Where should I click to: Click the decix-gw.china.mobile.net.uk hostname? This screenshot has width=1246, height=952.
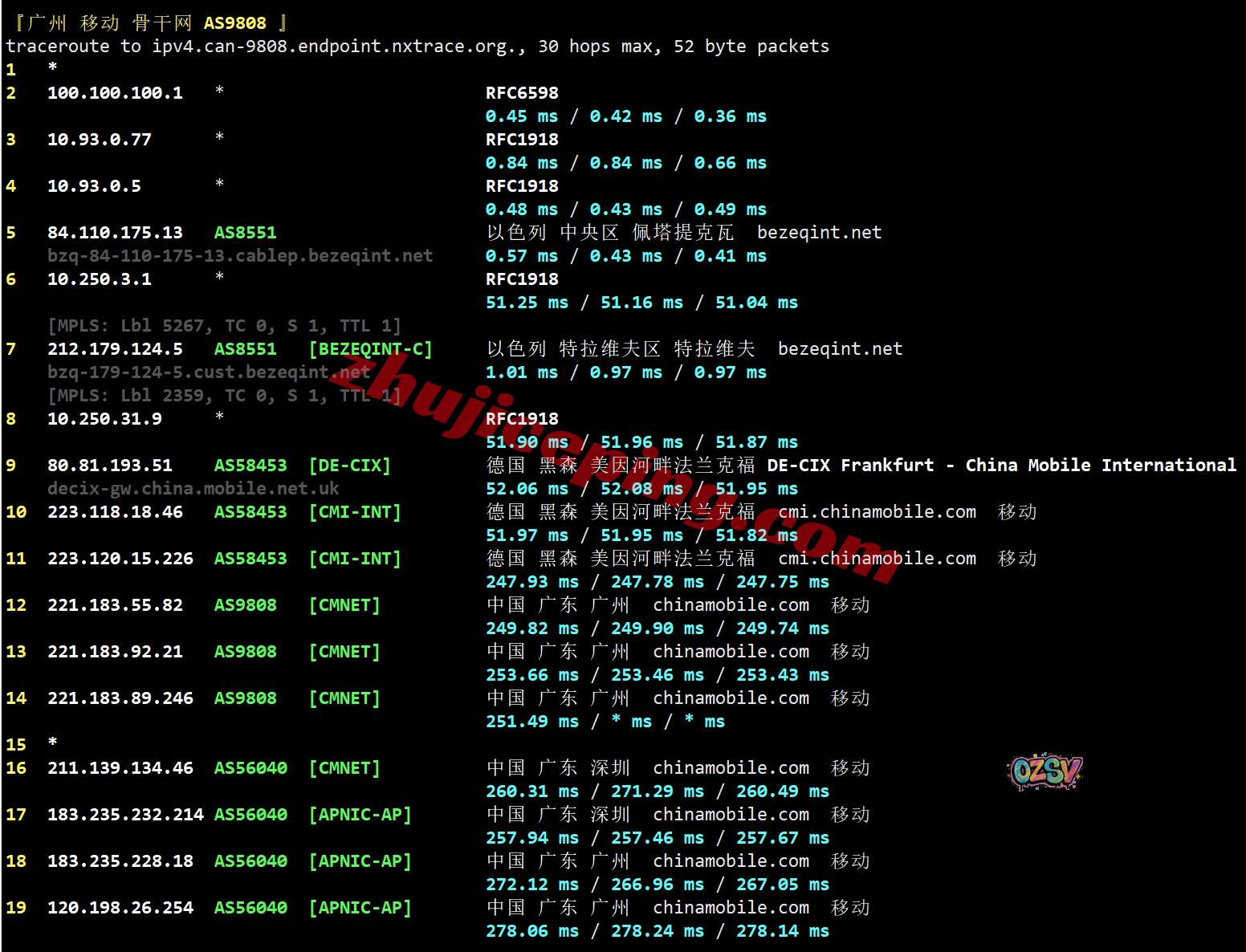coord(193,489)
